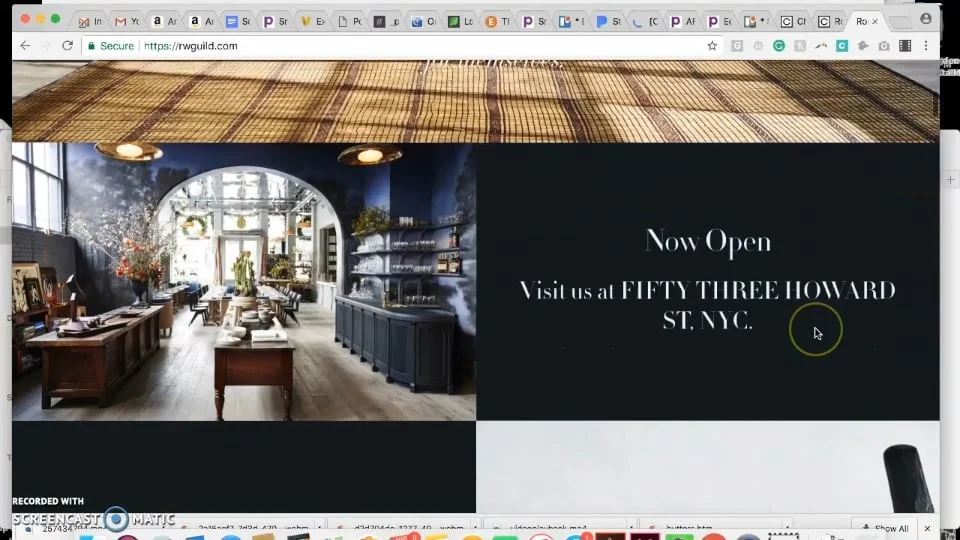This screenshot has width=960, height=540.
Task: Switch to the dark hash icon tab
Action: tap(386, 21)
